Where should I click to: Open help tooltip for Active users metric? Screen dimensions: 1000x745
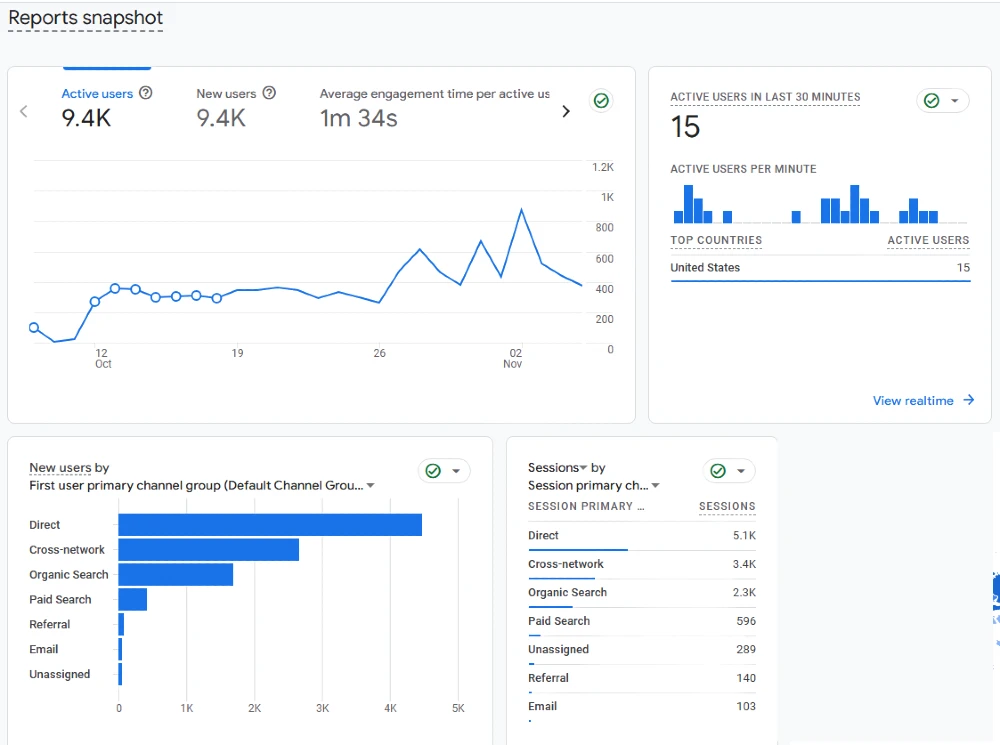146,93
